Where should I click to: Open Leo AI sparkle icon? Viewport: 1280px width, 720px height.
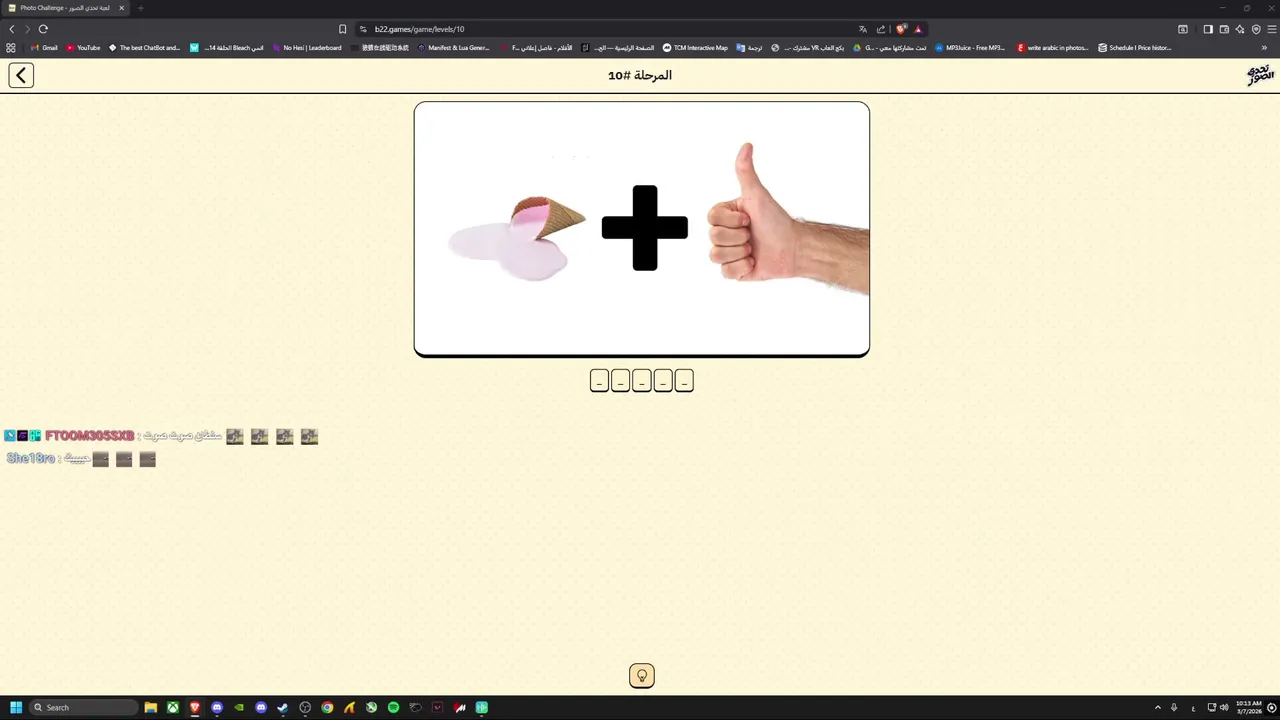click(x=1240, y=29)
